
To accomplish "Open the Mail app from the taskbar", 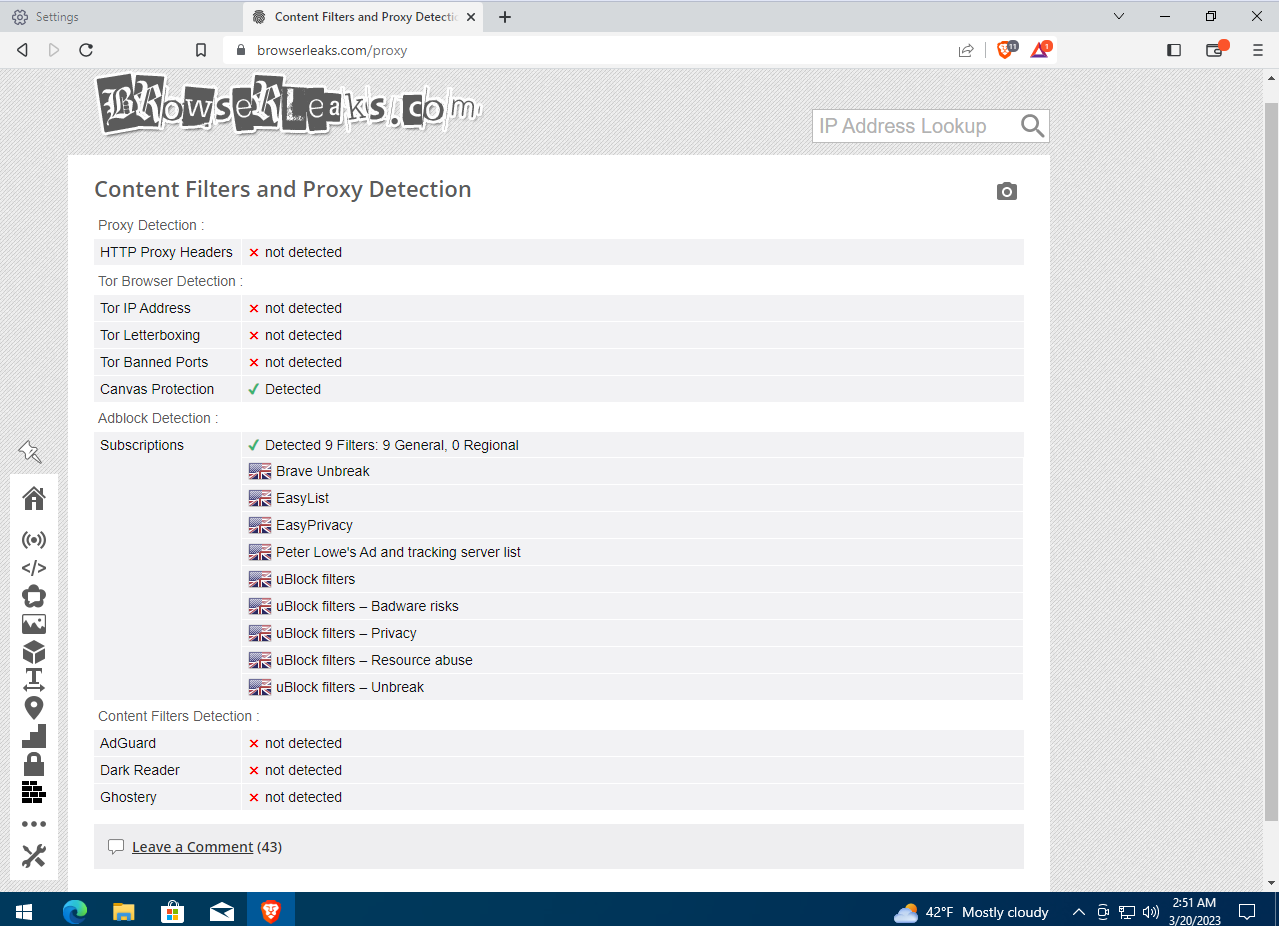I will click(222, 911).
